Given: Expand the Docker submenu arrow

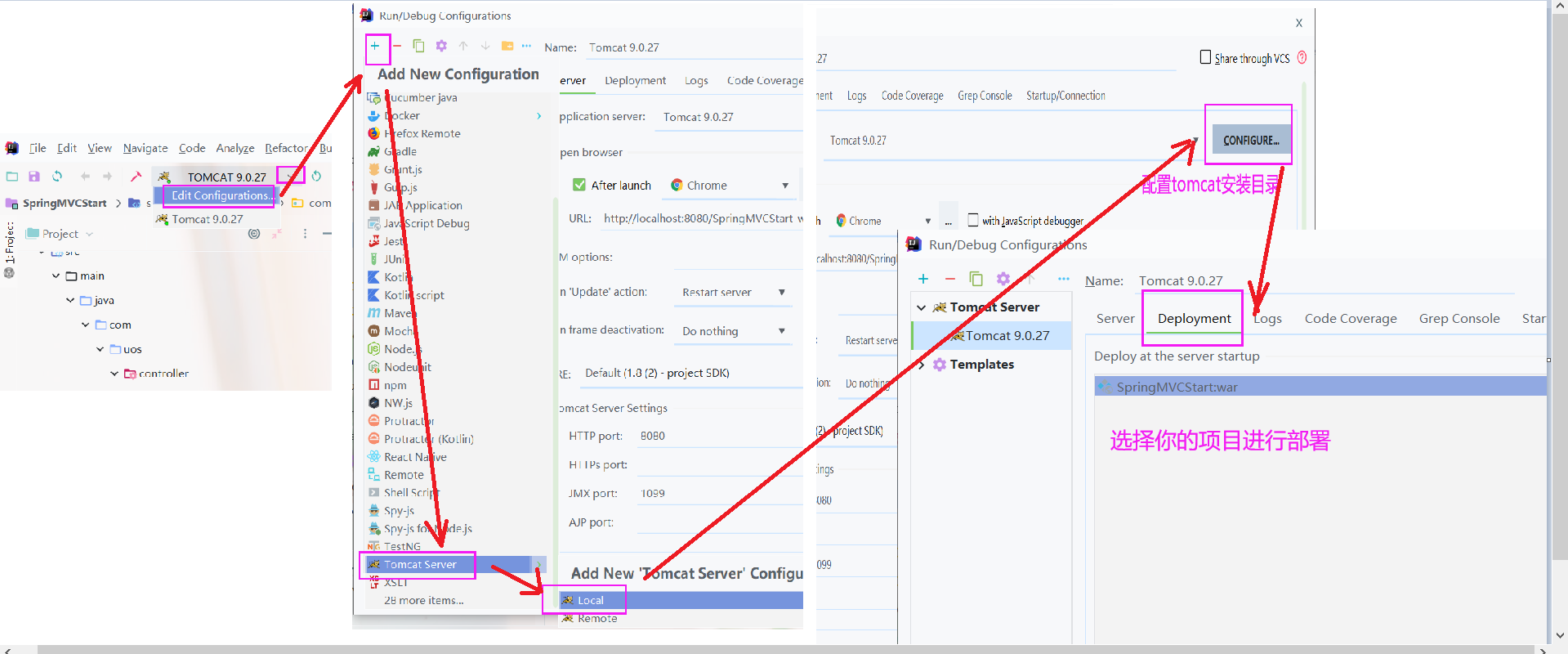Looking at the screenshot, I should pyautogui.click(x=539, y=116).
